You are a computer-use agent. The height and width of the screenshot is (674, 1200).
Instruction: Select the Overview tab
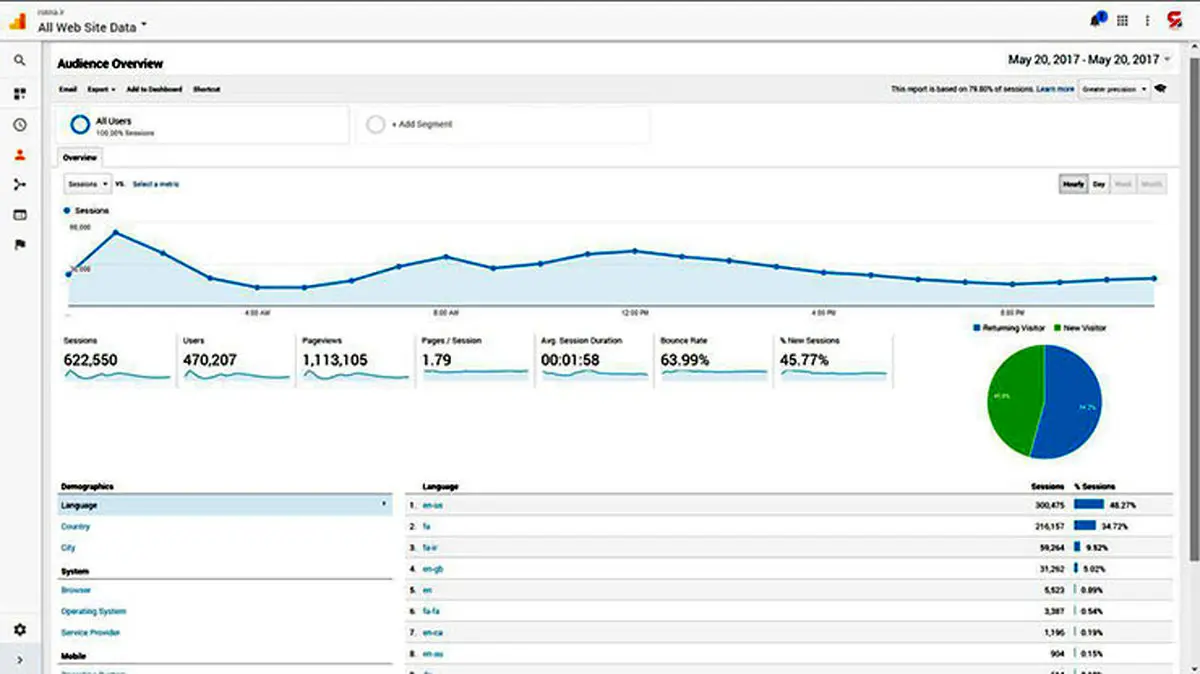[x=79, y=158]
